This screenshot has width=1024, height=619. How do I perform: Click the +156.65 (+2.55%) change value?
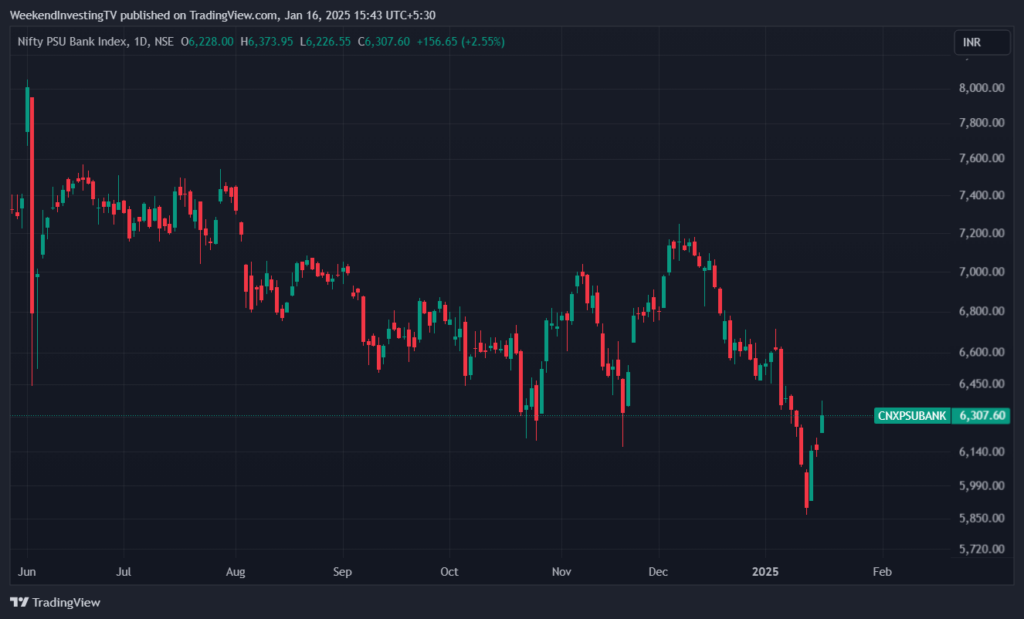[x=460, y=42]
